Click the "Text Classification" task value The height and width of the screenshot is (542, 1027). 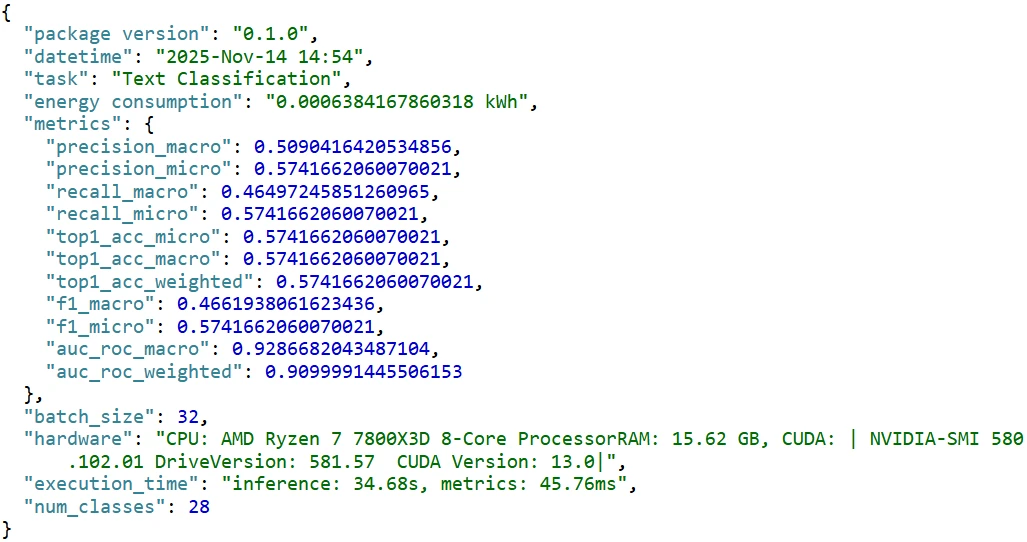[x=231, y=78]
